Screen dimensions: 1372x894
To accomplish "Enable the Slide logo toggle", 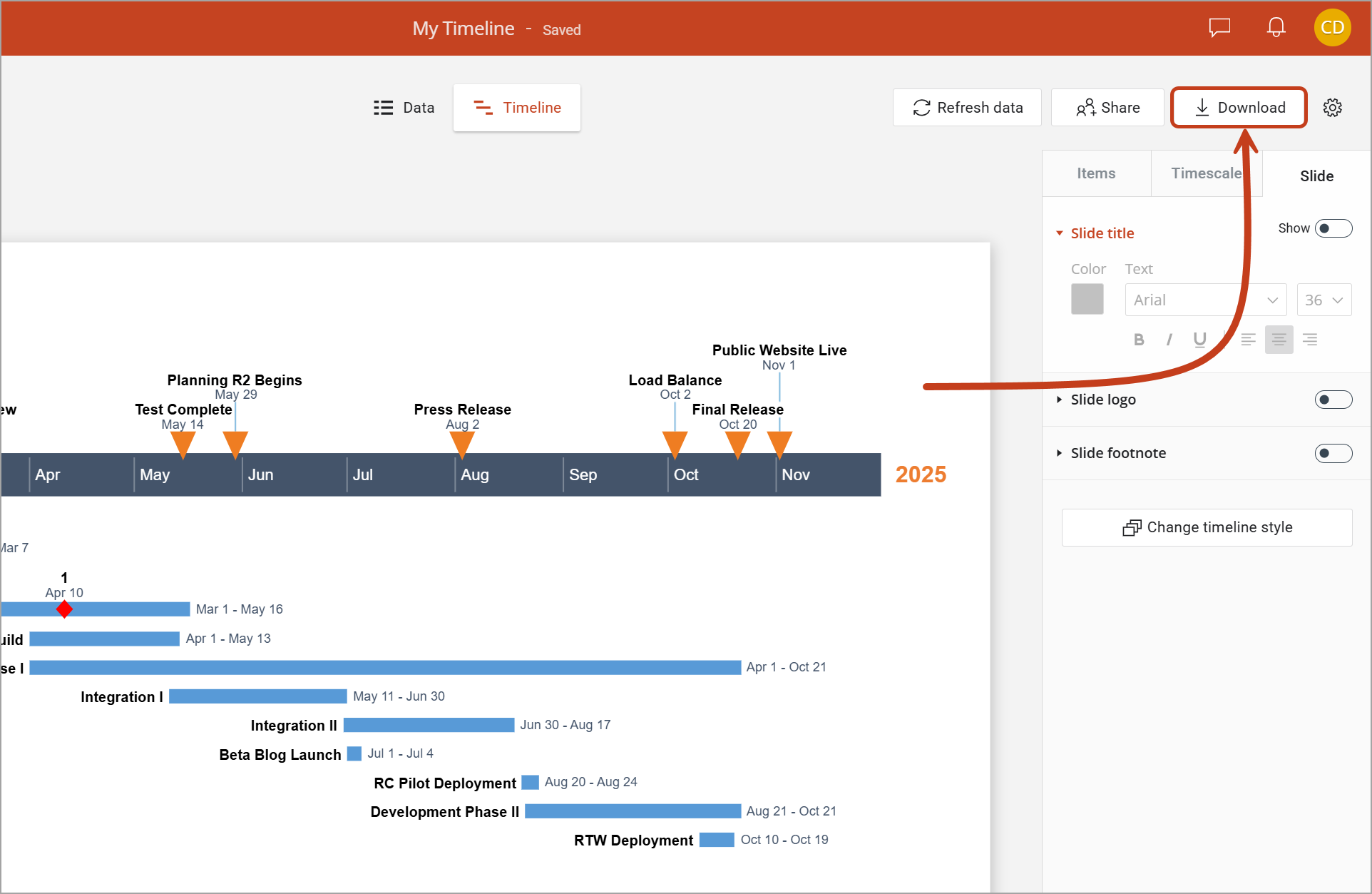I will [1333, 400].
